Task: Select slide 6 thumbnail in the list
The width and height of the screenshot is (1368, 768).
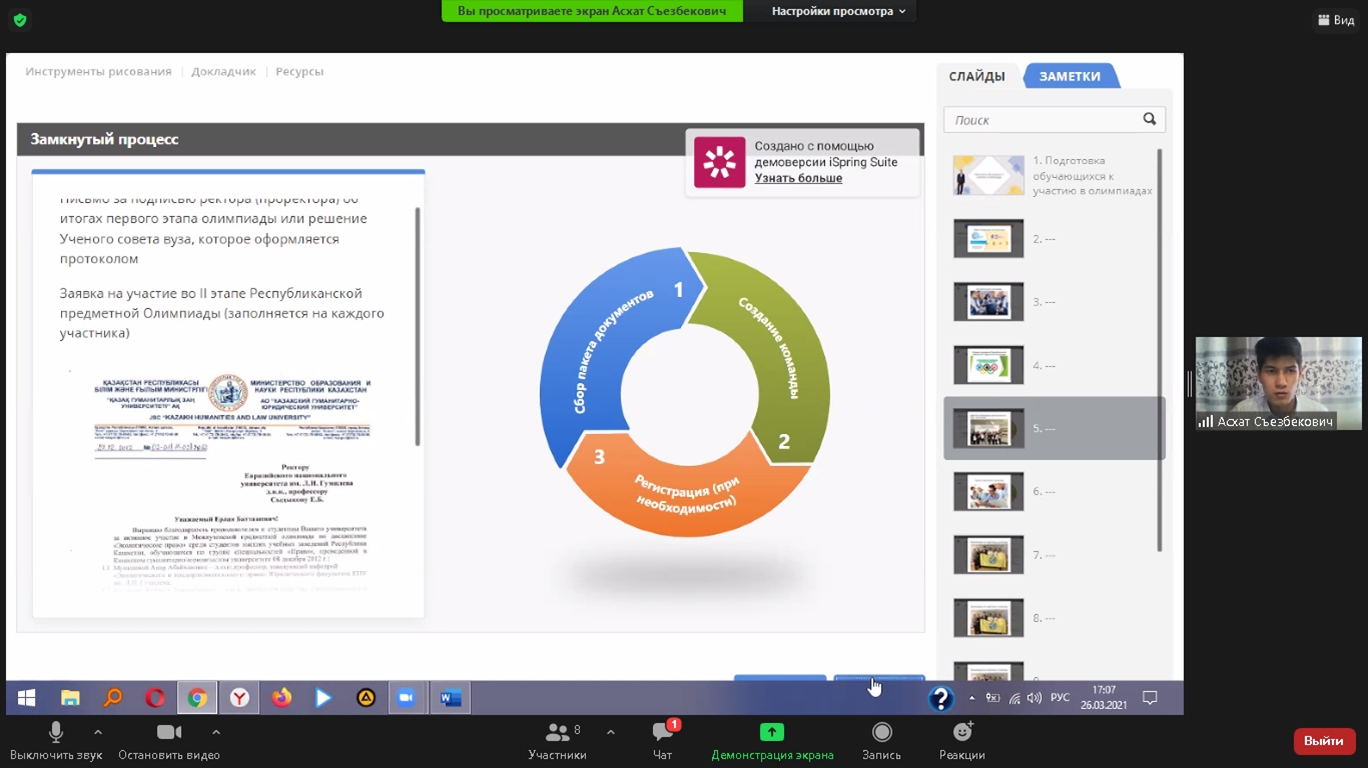Action: [989, 491]
